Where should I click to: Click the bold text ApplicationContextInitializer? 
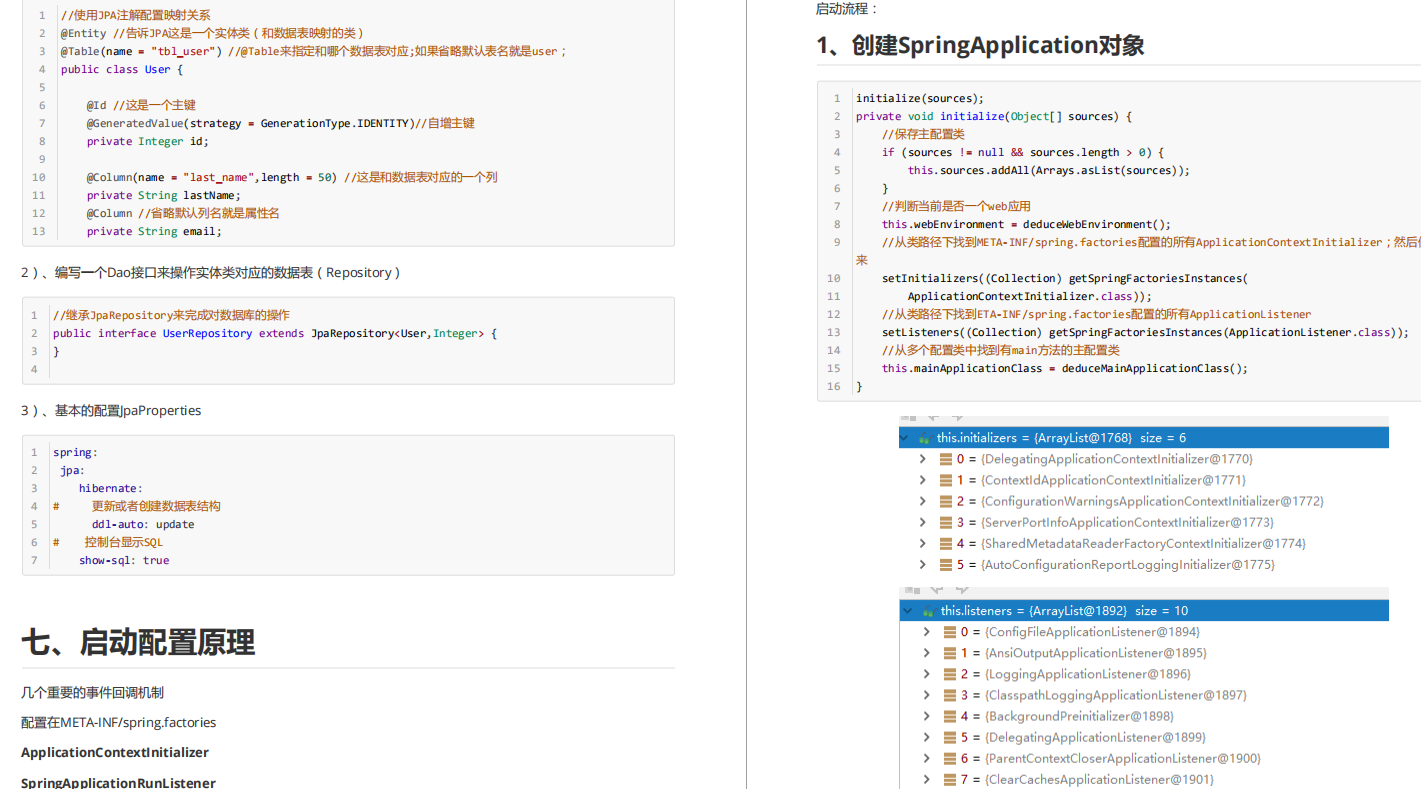tap(115, 752)
